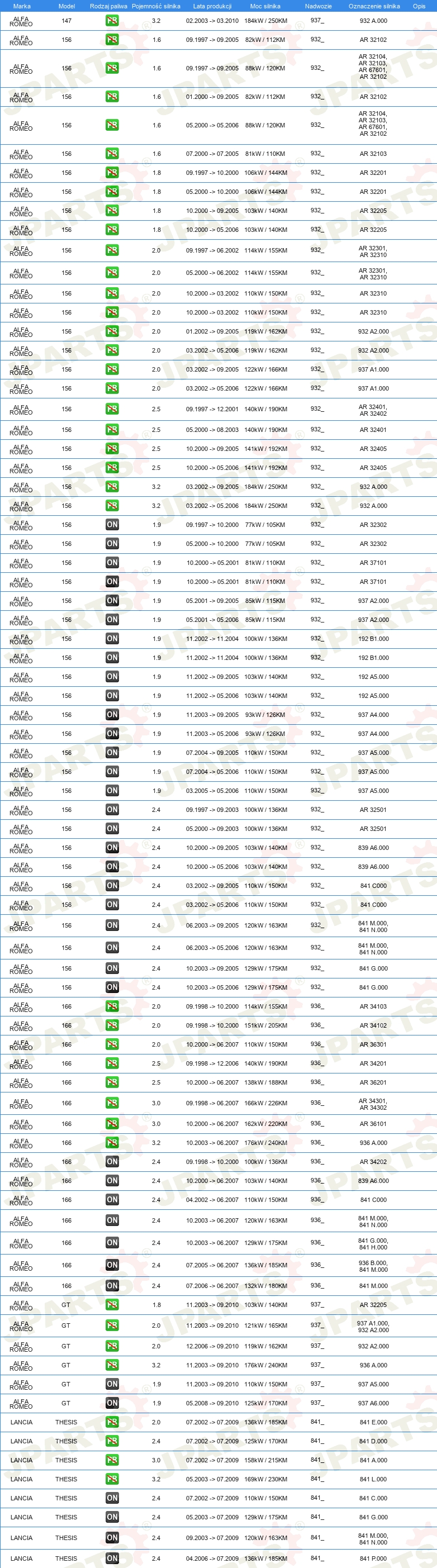Screen dimensions: 437x1568
Task: Select the engine code 841 D.000
Action: (373, 1441)
